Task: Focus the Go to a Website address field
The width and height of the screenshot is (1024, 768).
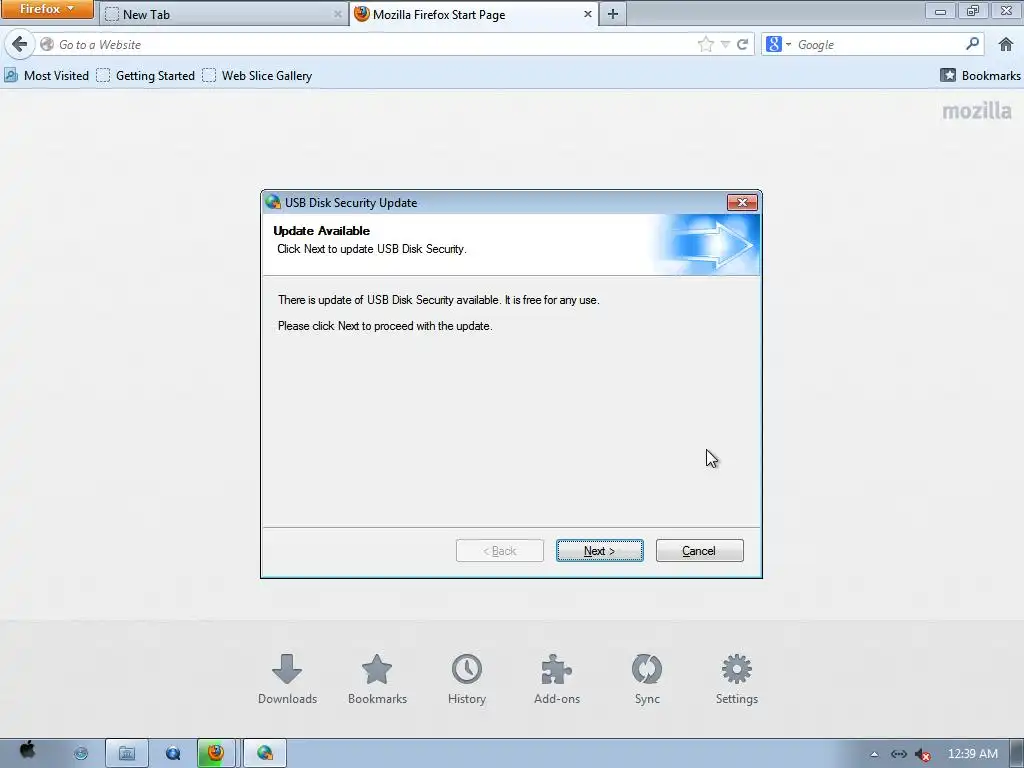Action: pos(366,44)
